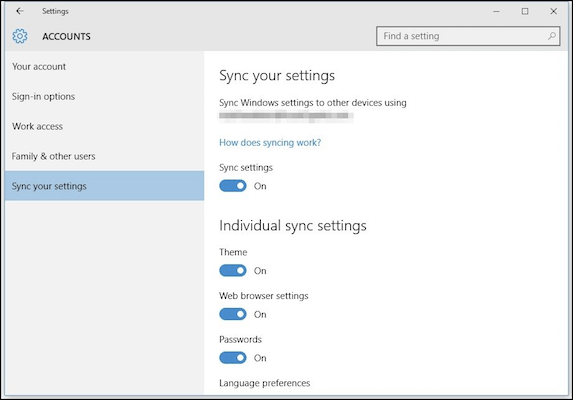Focus the Find a setting search box
573x400 pixels.
click(x=468, y=36)
